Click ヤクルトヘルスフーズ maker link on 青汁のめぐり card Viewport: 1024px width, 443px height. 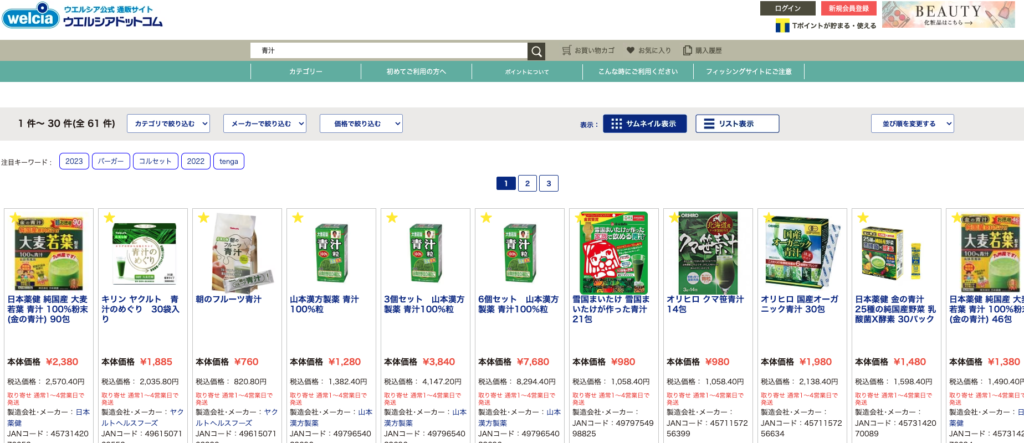pyautogui.click(x=140, y=418)
